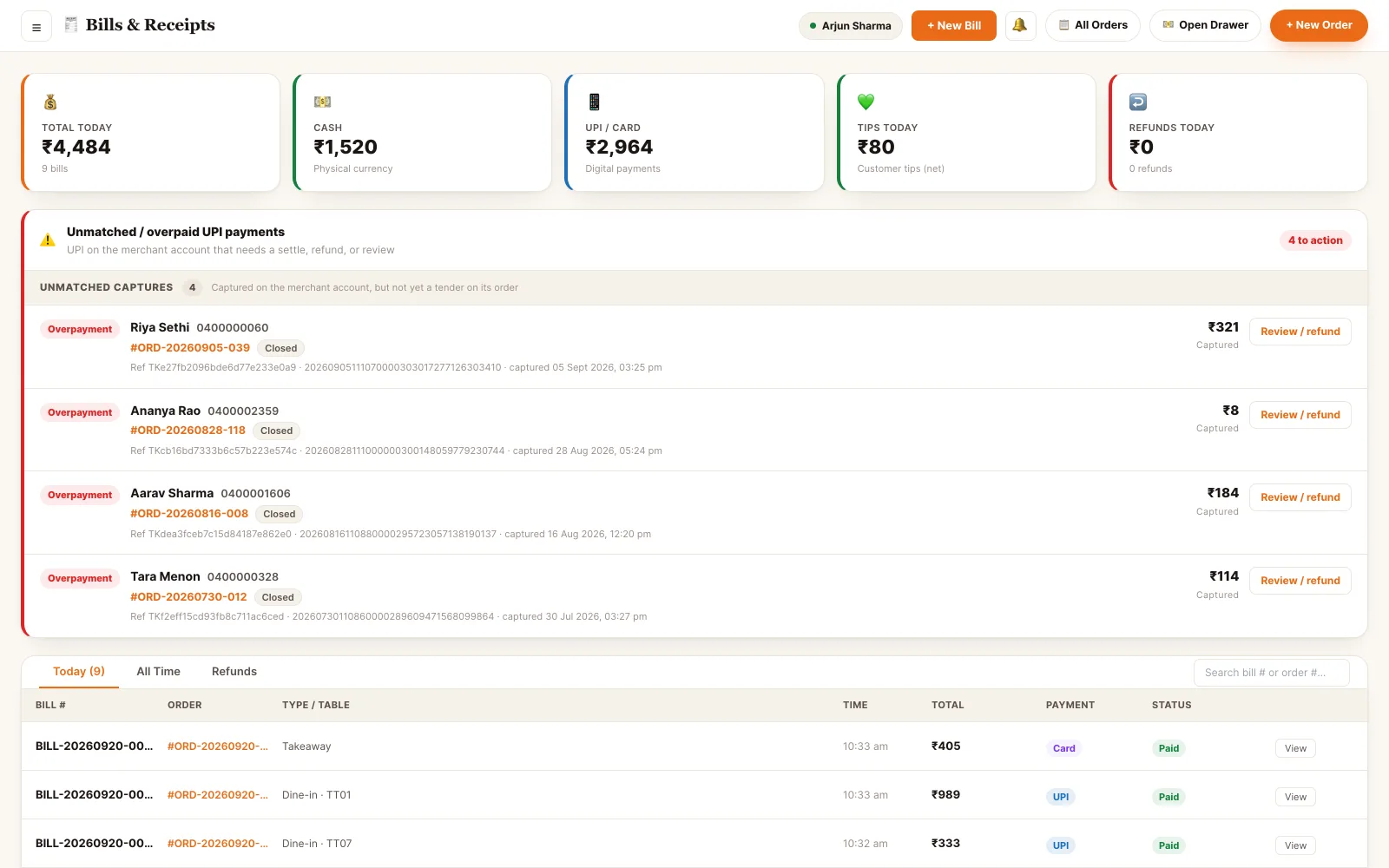Create a new bill with + New Bill

pyautogui.click(x=953, y=25)
